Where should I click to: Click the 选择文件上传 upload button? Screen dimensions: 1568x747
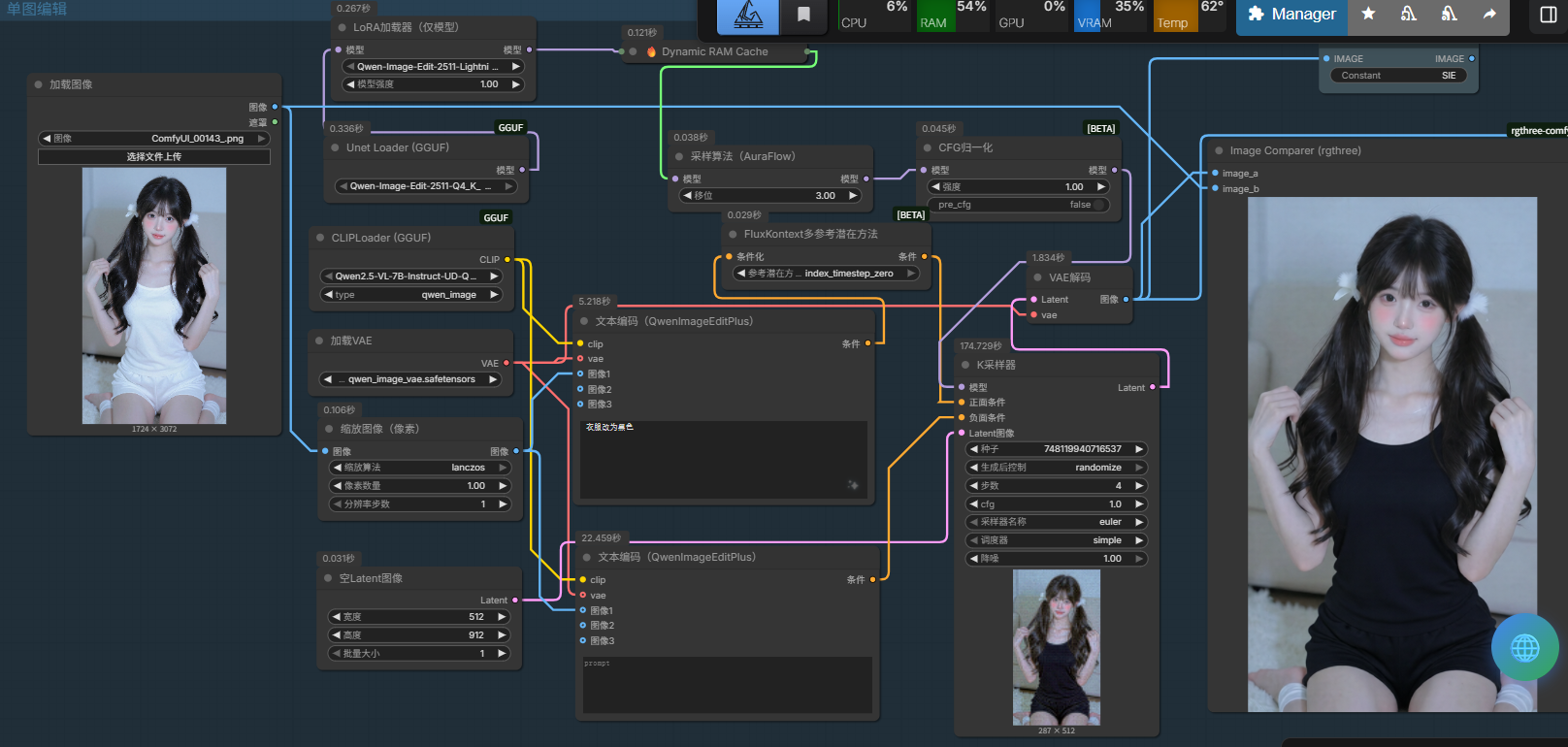[x=154, y=156]
